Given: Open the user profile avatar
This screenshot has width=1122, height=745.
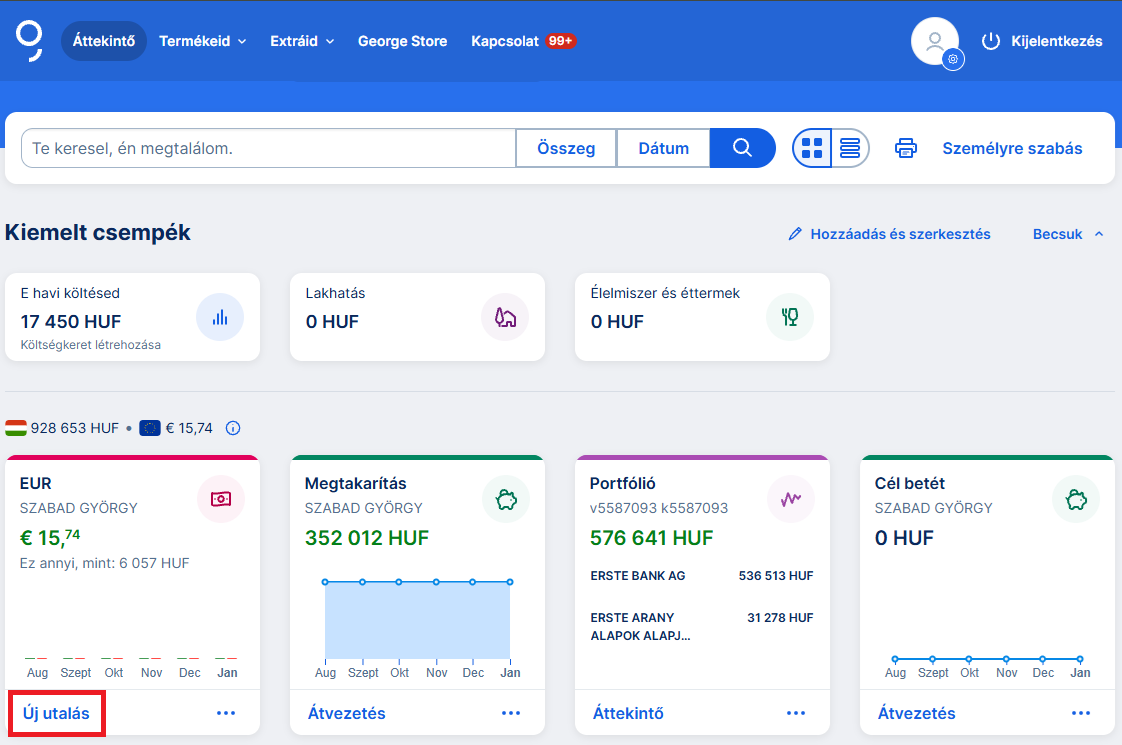Looking at the screenshot, I should pyautogui.click(x=935, y=42).
